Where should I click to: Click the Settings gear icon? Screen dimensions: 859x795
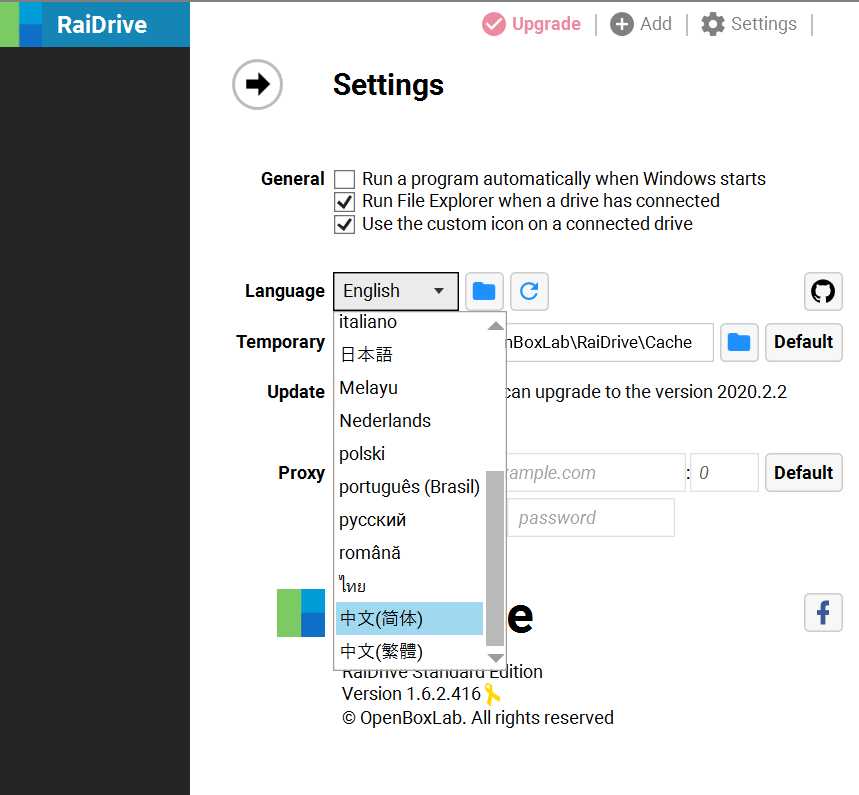pyautogui.click(x=713, y=24)
